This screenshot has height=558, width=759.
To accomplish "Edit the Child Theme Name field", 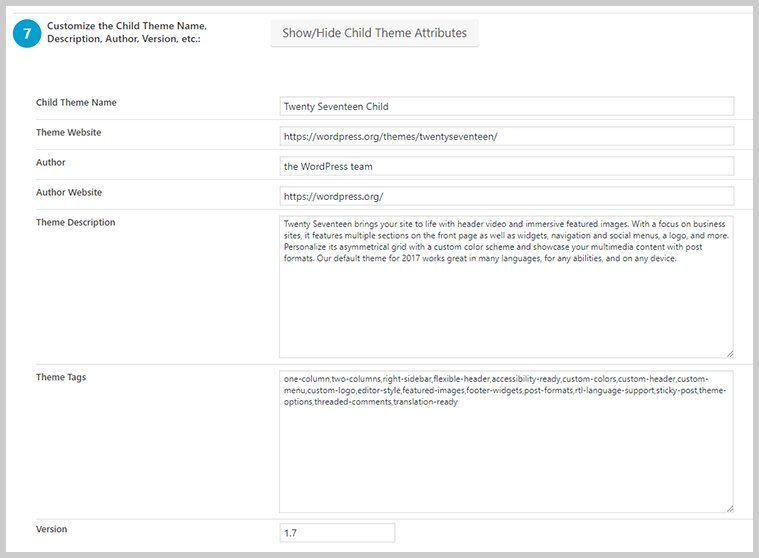I will coord(506,106).
